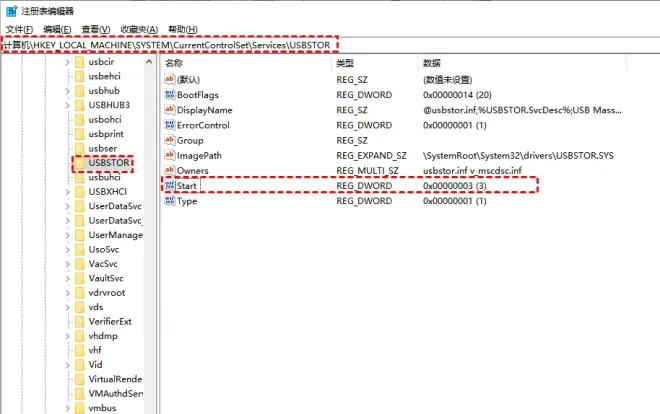Click the registry path address bar
The width and height of the screenshot is (660, 414).
click(x=330, y=45)
